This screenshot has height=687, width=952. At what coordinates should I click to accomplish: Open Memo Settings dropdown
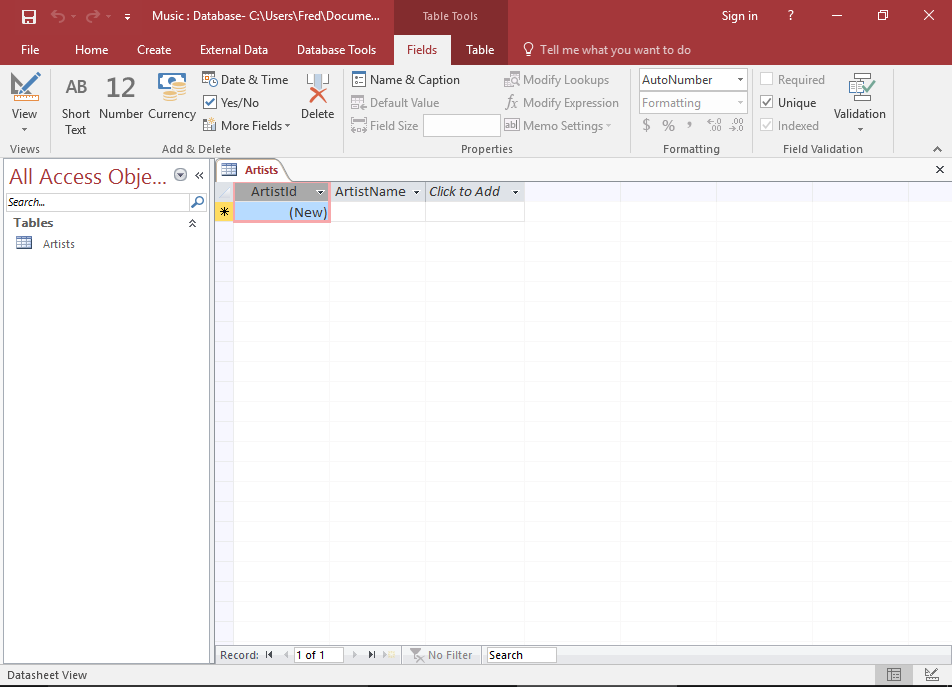(558, 126)
